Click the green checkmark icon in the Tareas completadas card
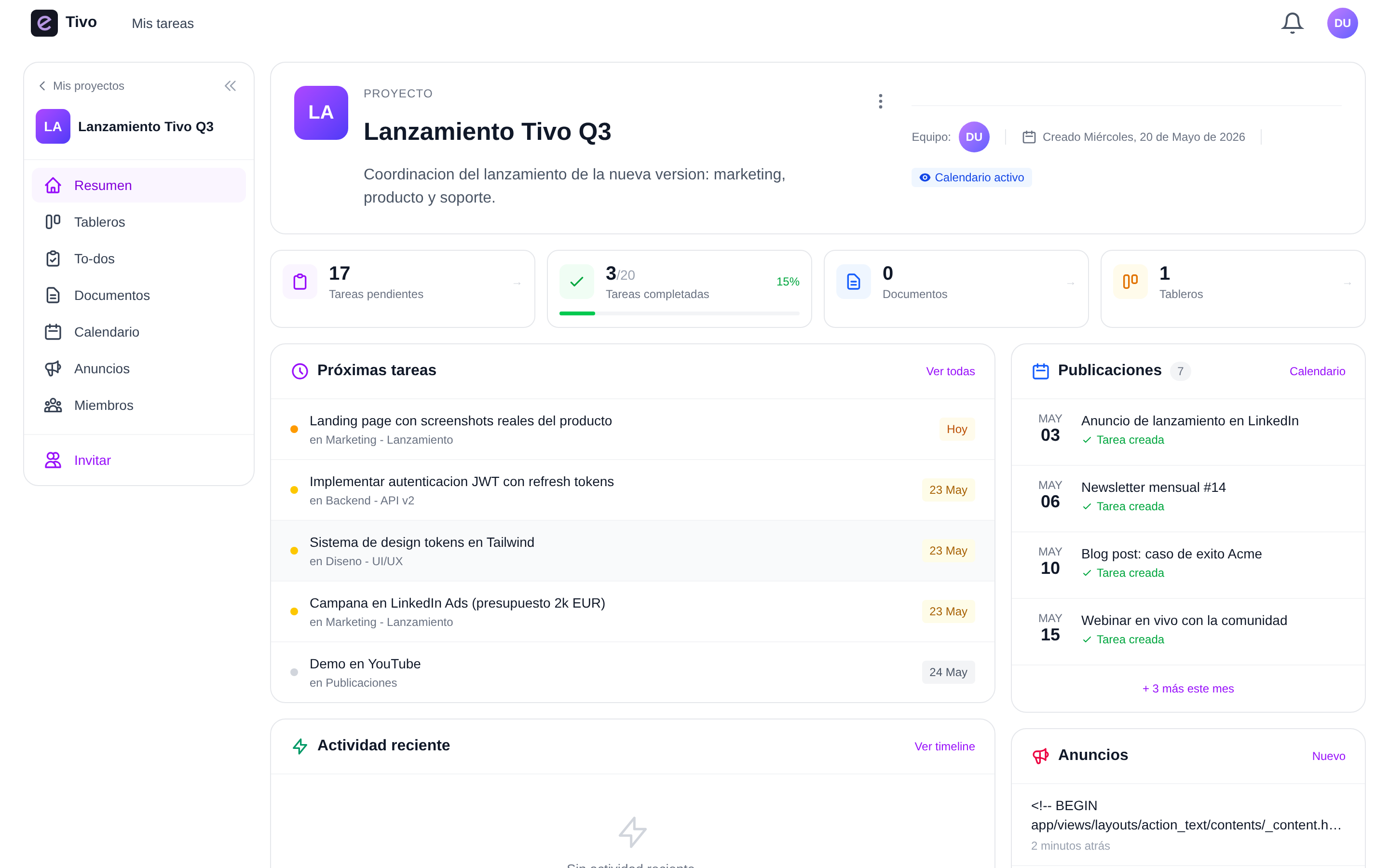This screenshot has height=868, width=1389. click(x=576, y=282)
